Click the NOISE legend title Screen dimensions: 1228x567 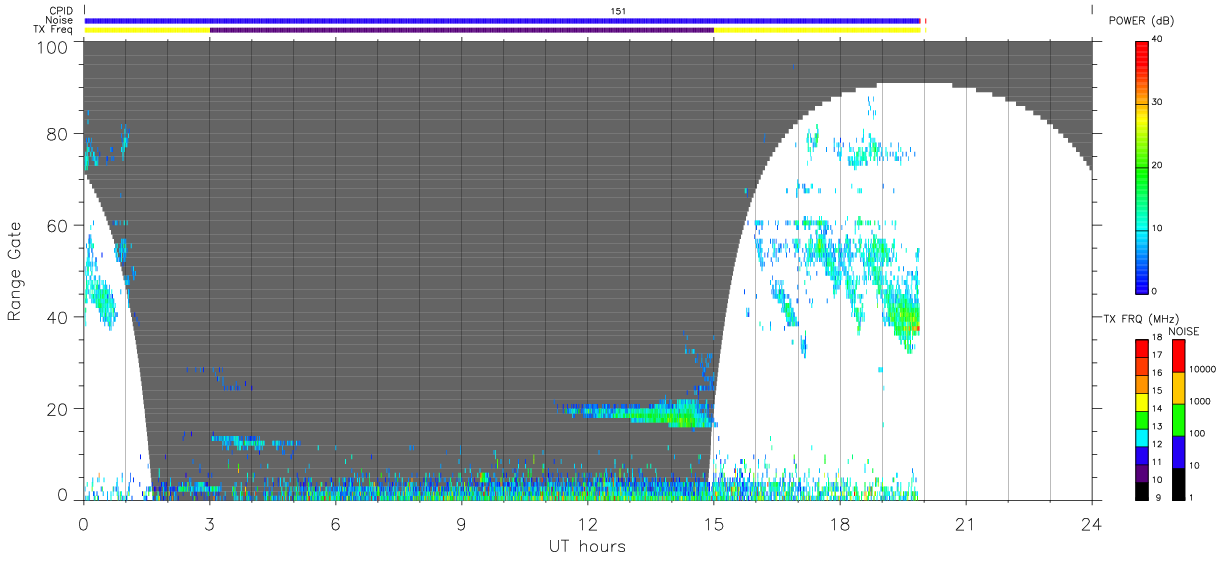(1184, 331)
